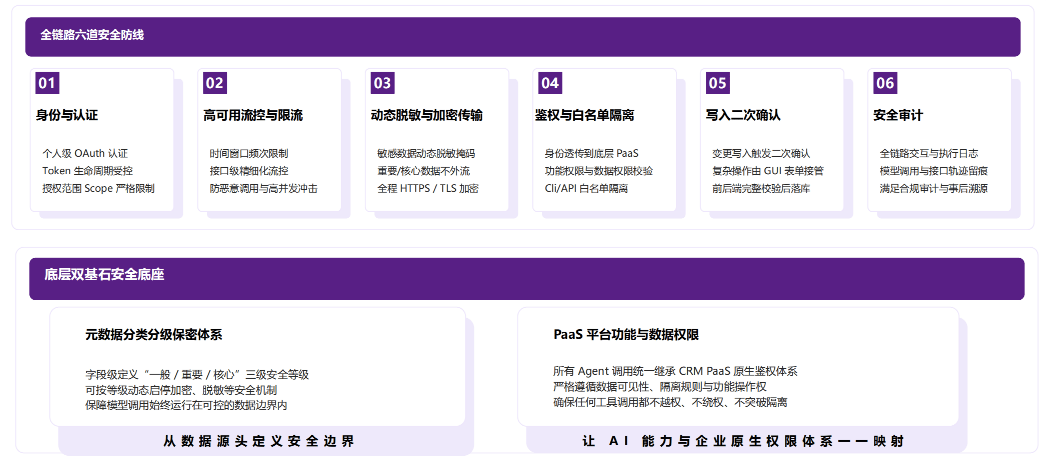Select the line 复杂操作由 GUI 表单接管
This screenshot has height=467, width=1046.
coord(768,171)
